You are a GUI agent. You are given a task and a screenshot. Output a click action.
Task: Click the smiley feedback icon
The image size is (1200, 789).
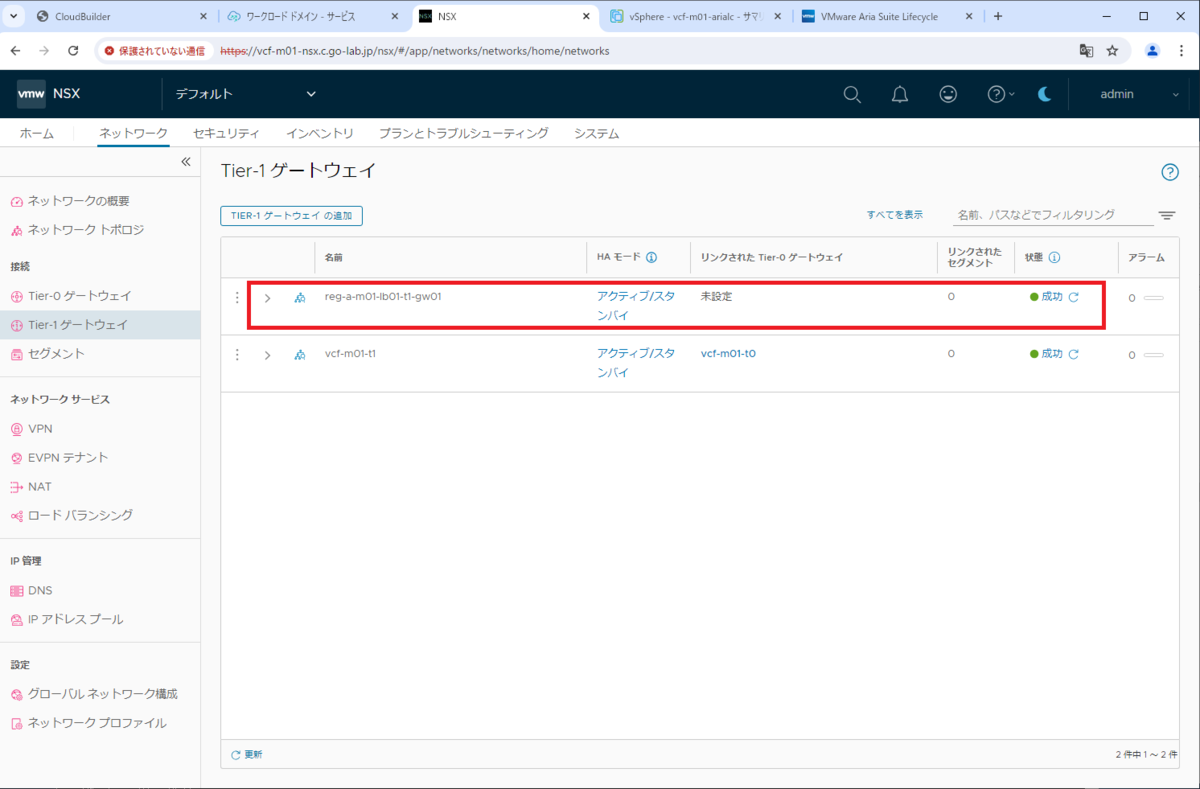coord(948,94)
